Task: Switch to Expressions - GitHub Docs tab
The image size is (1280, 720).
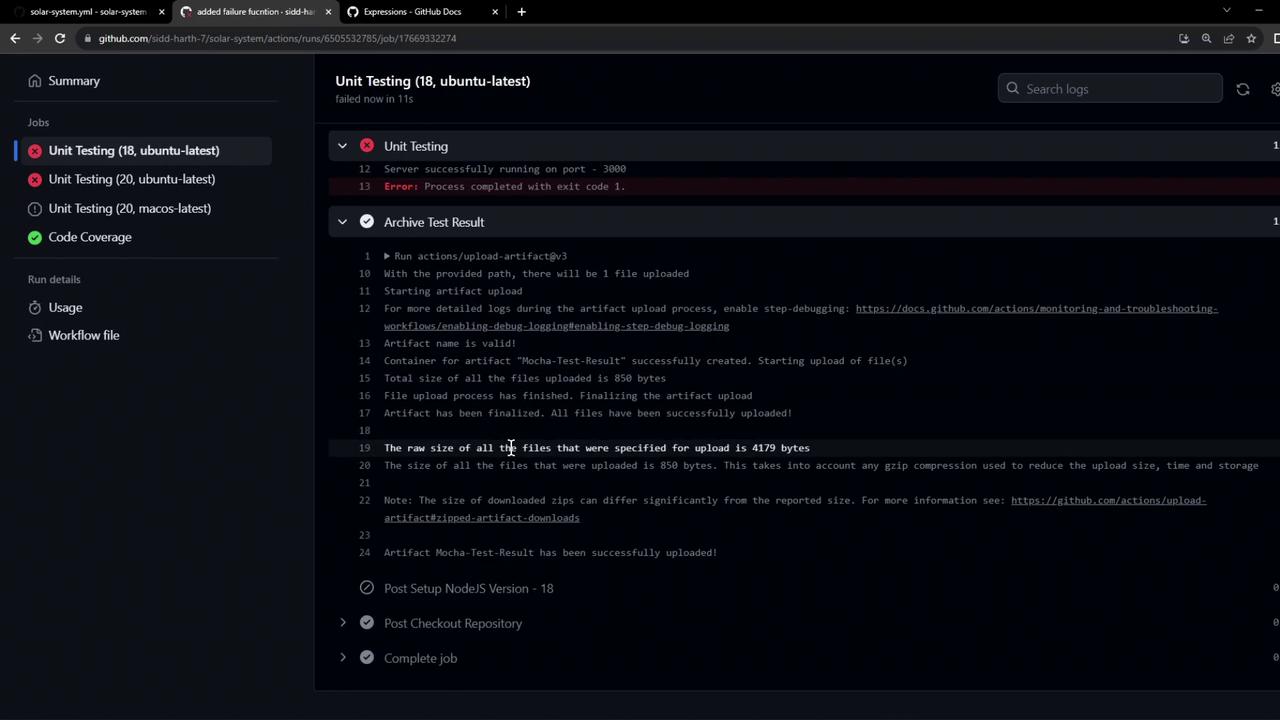Action: coord(412,12)
